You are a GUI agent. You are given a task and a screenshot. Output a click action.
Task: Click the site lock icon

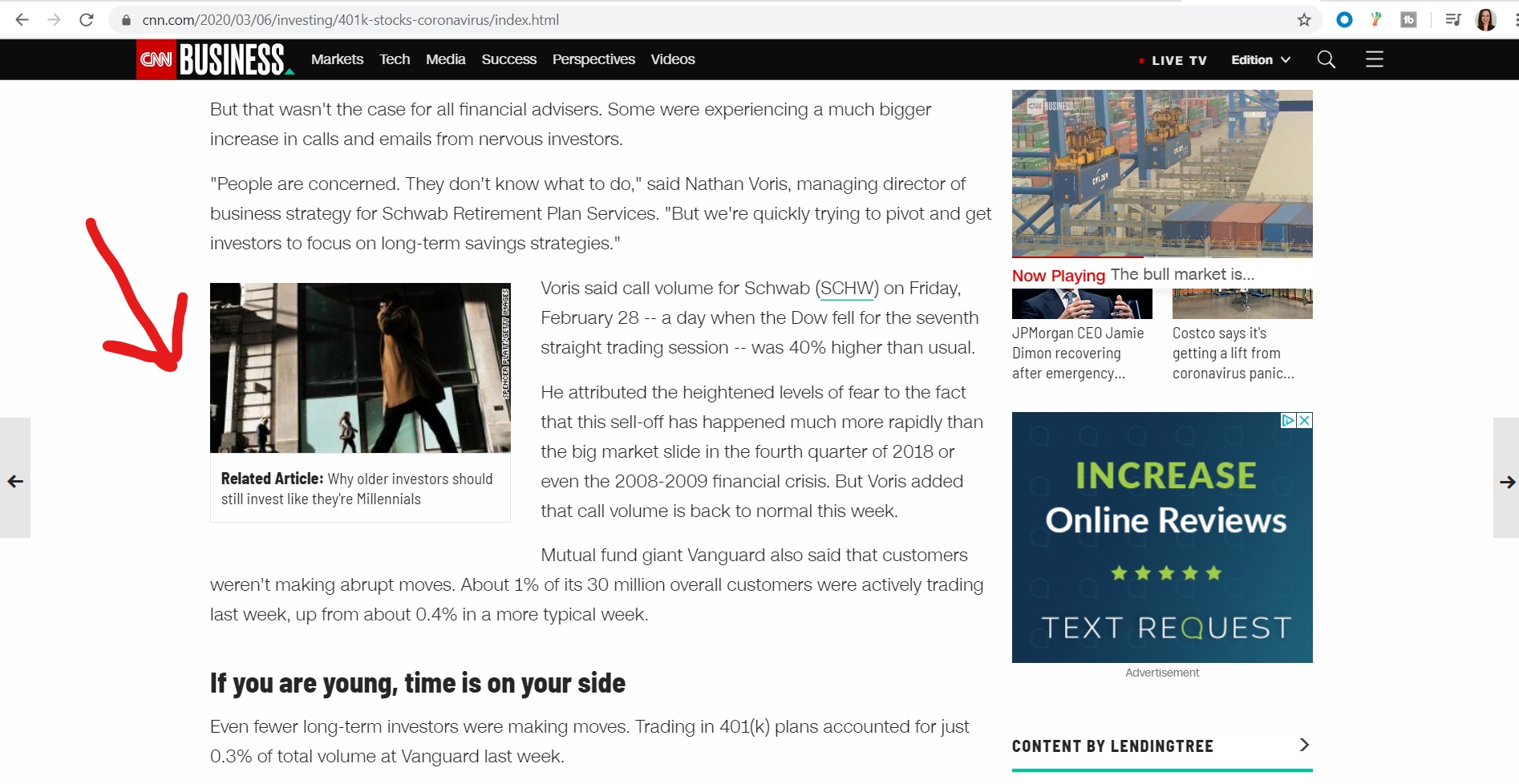coord(126,20)
